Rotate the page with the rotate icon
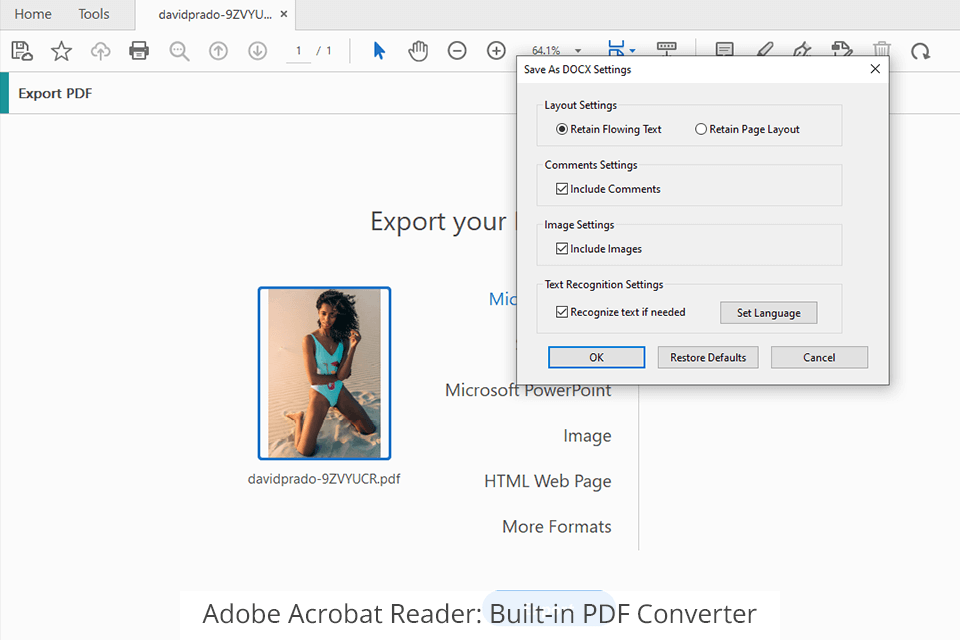The width and height of the screenshot is (960, 640). [920, 51]
